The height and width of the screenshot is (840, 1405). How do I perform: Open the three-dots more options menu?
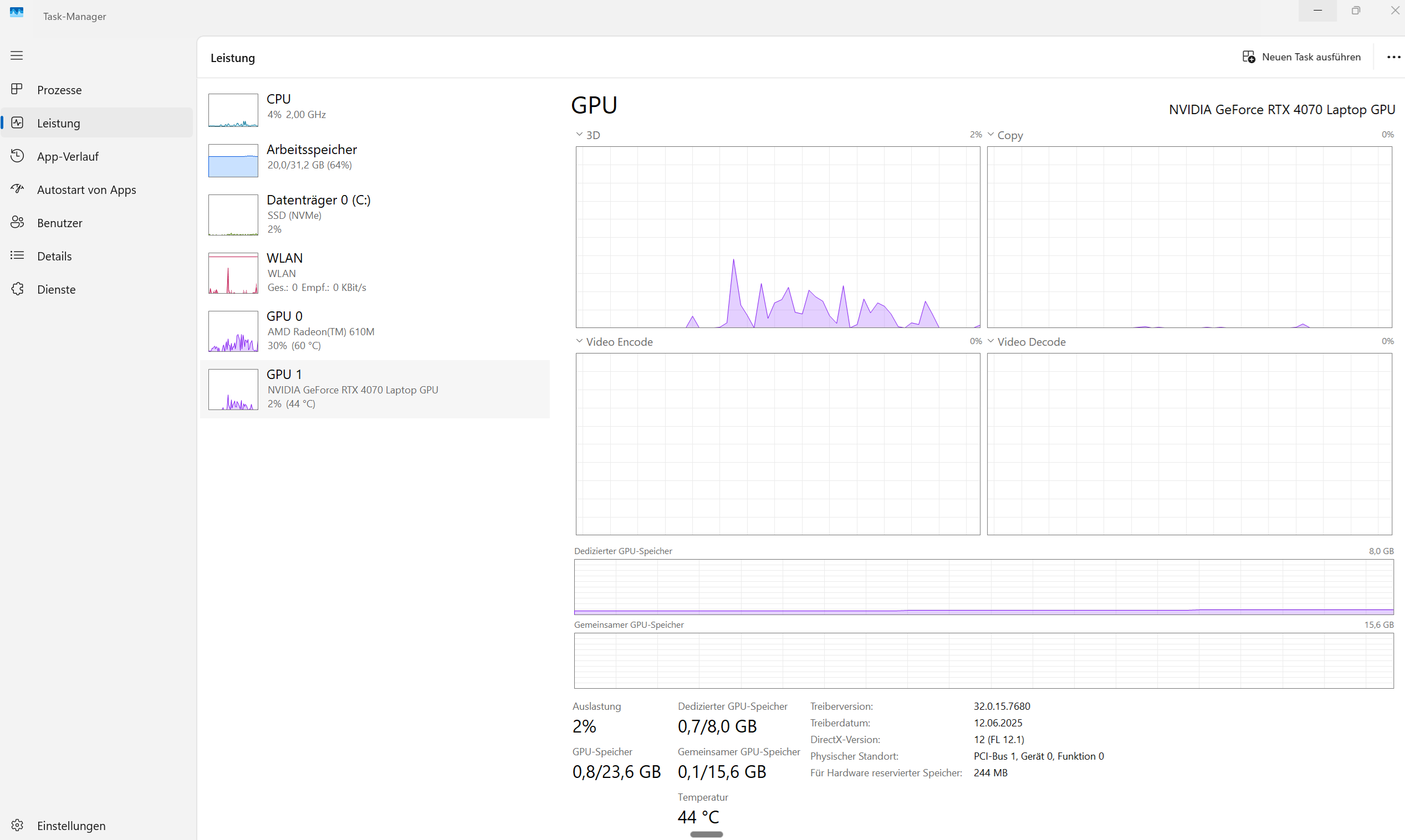point(1393,57)
